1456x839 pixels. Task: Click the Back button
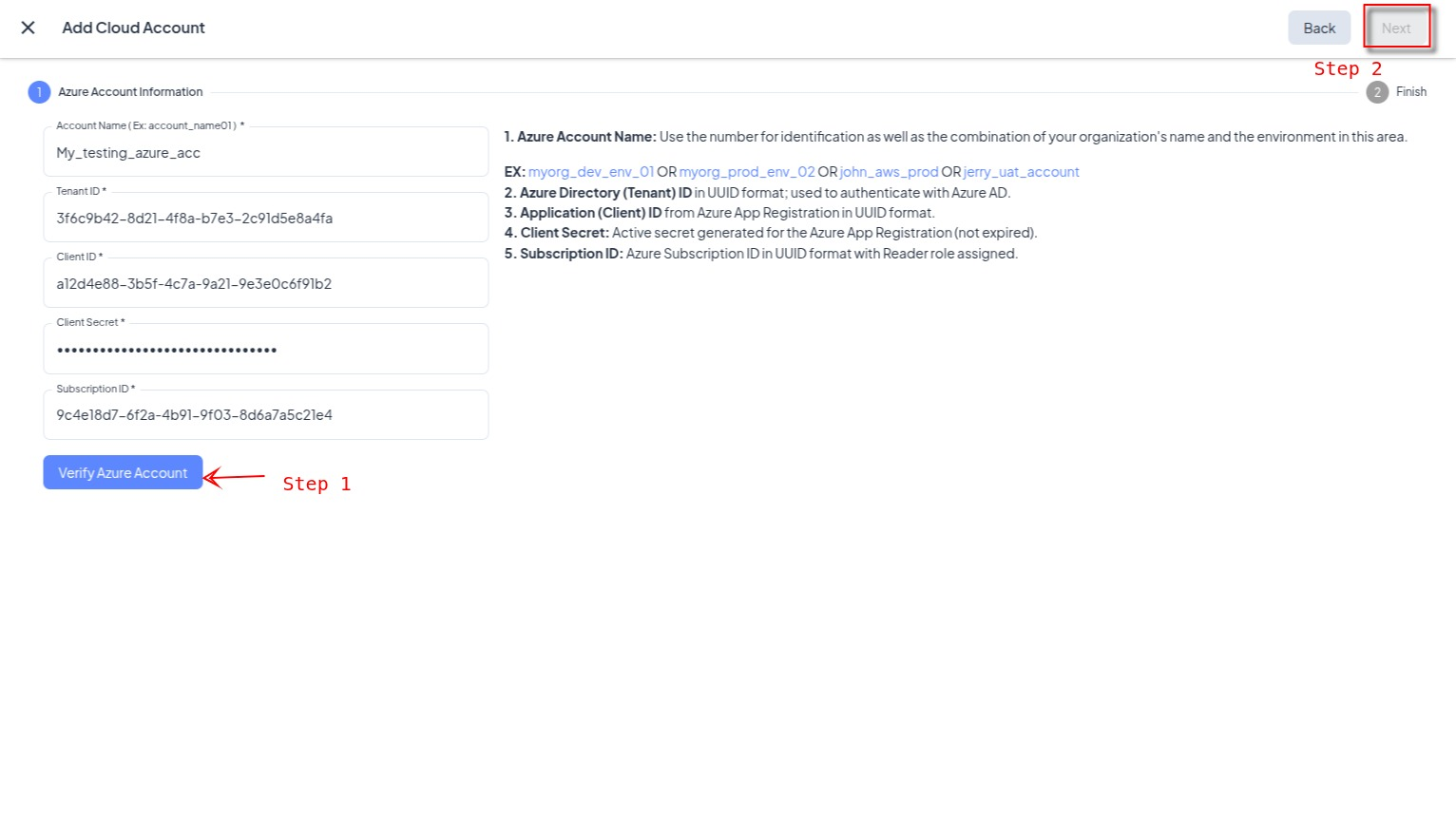click(1318, 29)
